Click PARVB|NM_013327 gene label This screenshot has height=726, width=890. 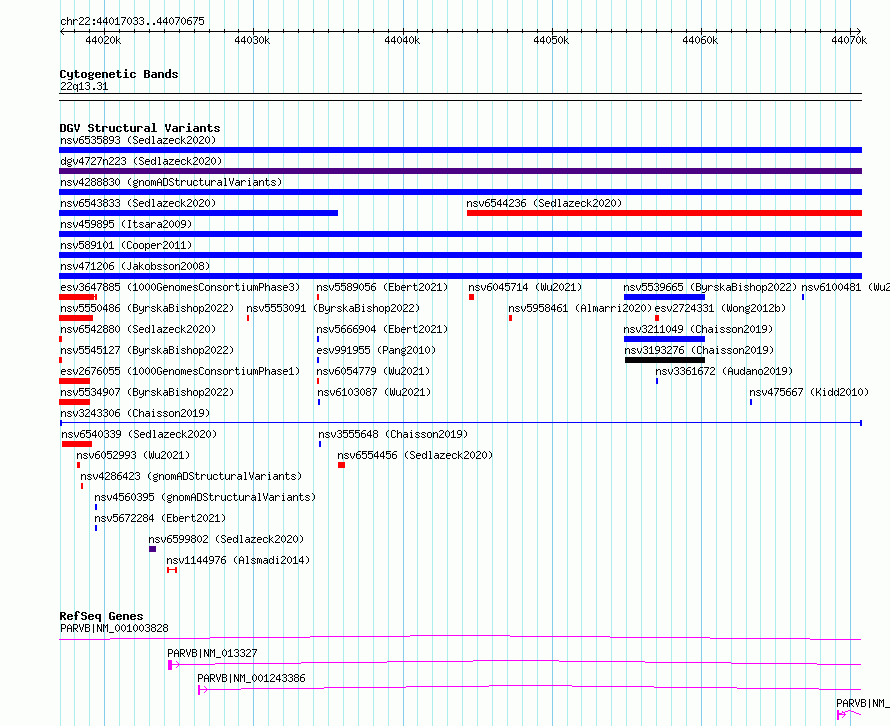212,653
